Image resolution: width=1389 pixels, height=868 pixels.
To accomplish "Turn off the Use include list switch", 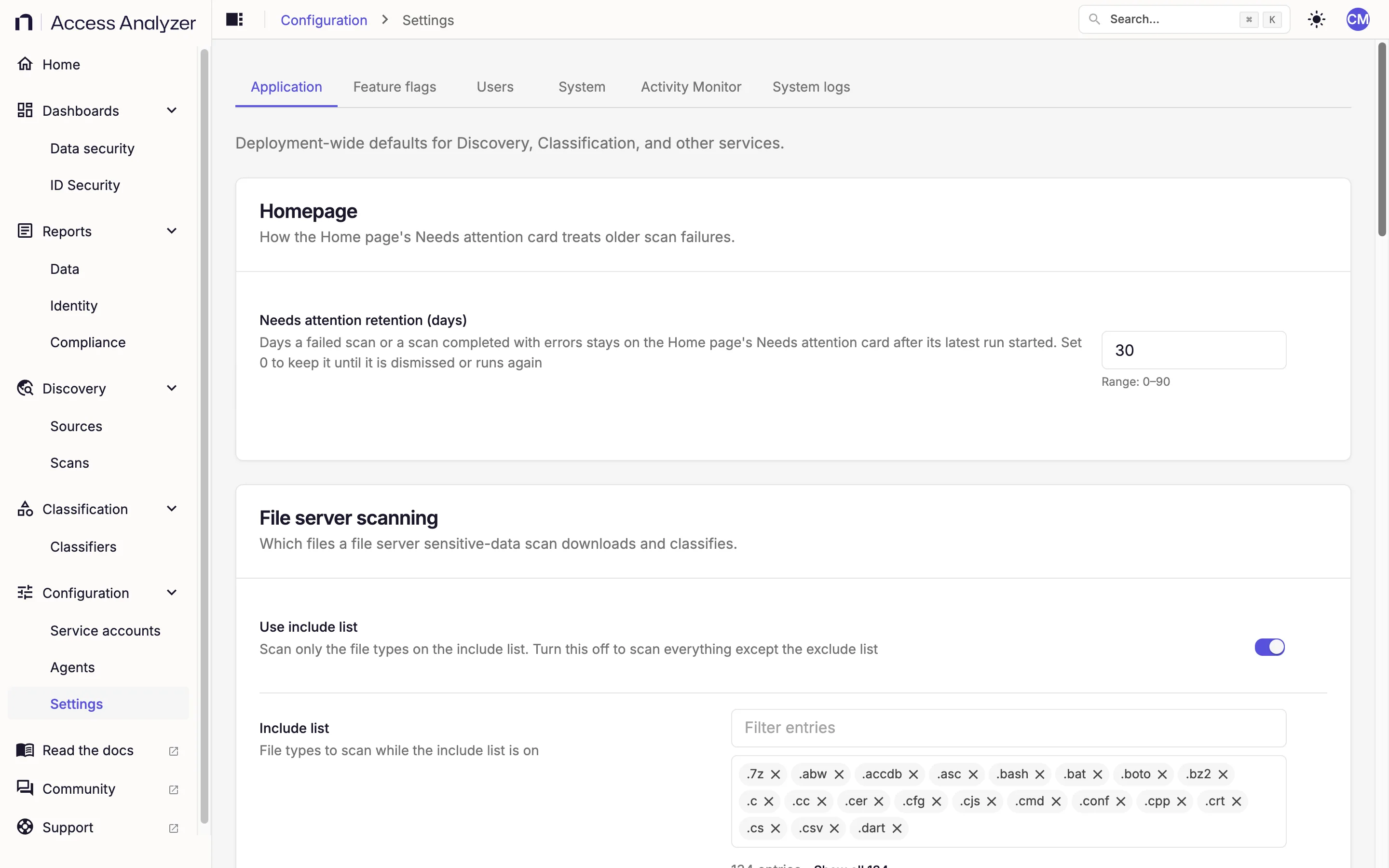I will coord(1269,647).
